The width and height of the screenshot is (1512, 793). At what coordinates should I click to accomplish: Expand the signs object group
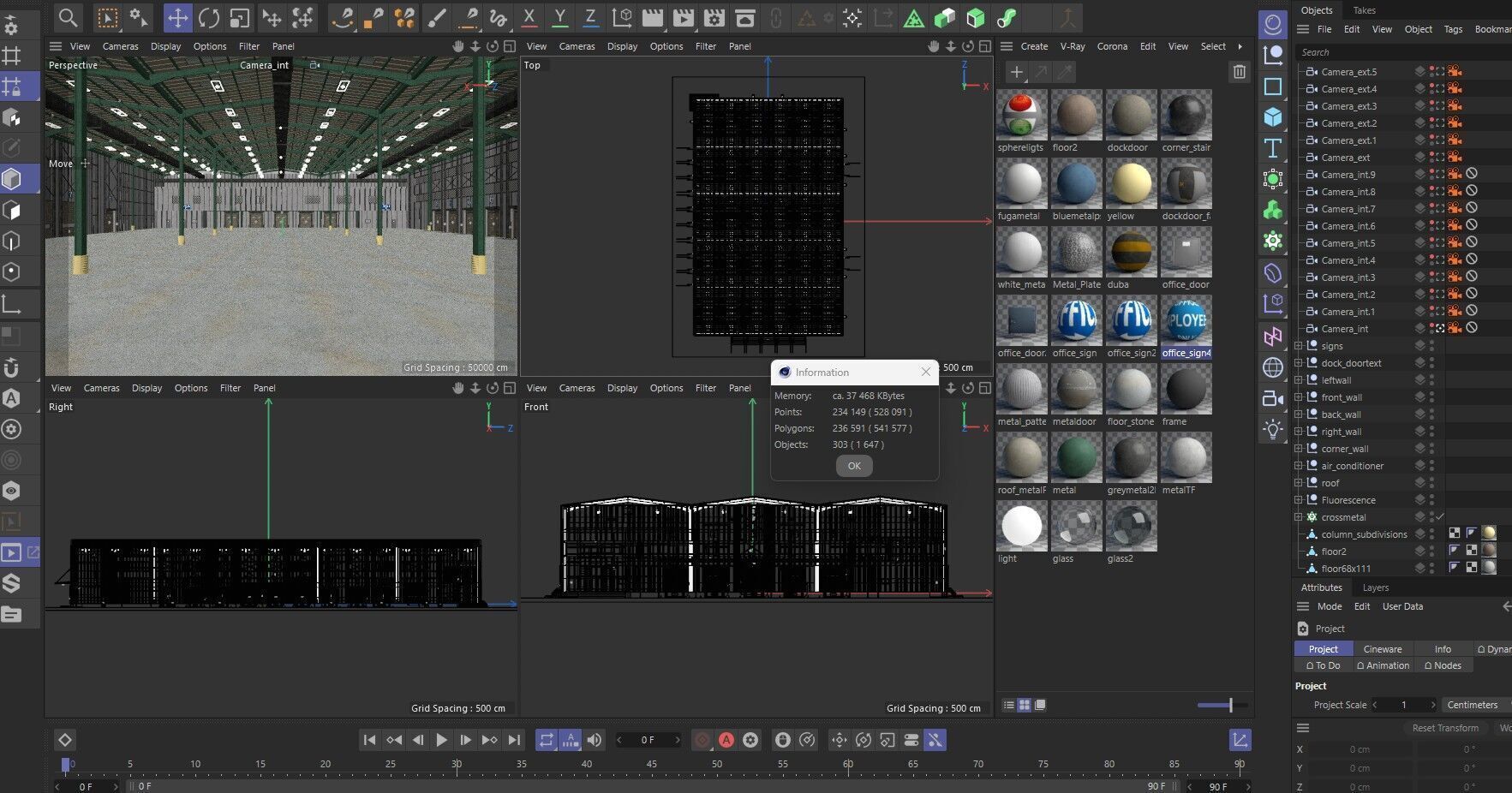click(x=1299, y=346)
